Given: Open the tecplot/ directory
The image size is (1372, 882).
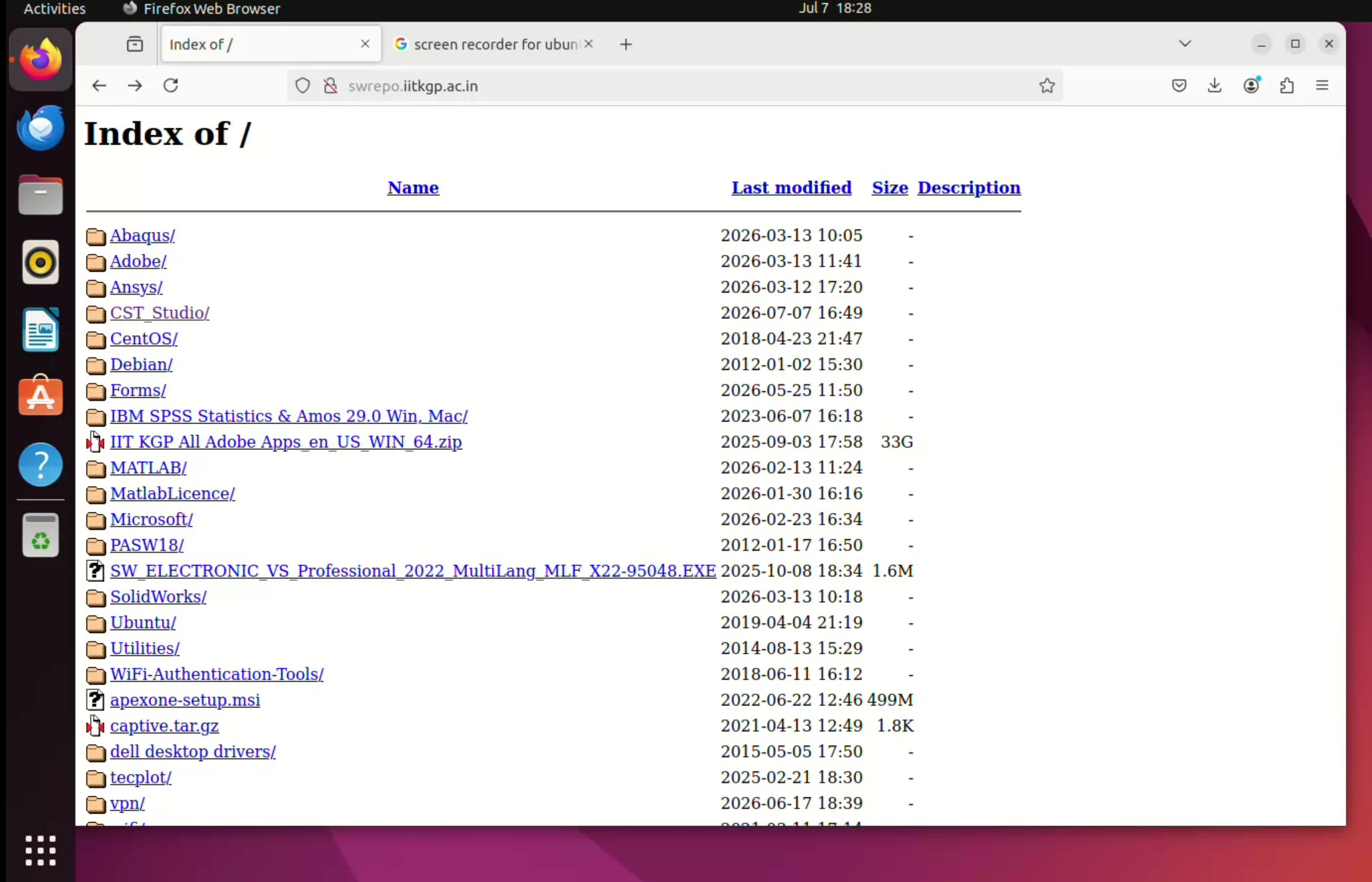Looking at the screenshot, I should [141, 777].
